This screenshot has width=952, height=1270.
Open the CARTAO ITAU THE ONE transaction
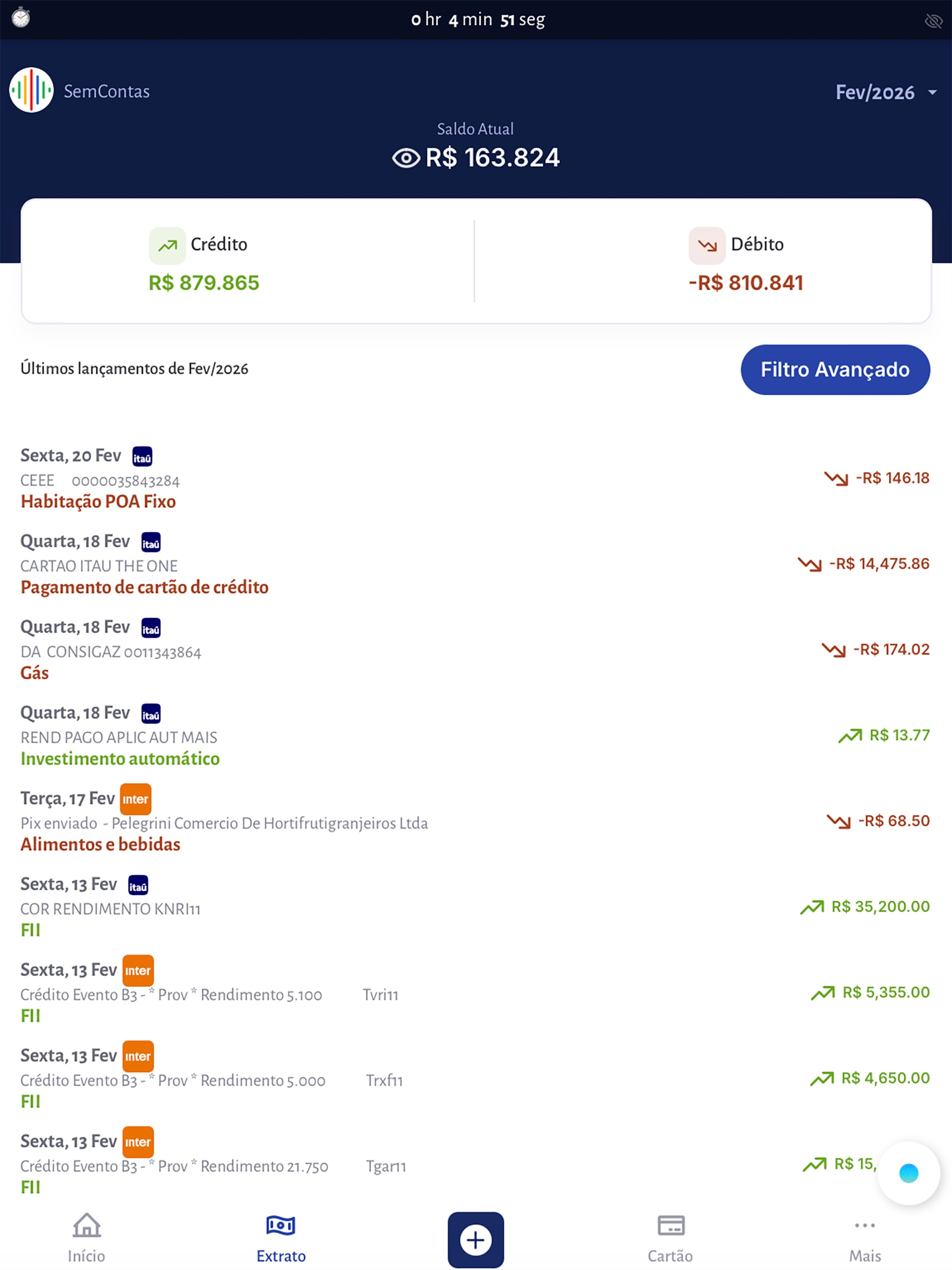click(475, 564)
